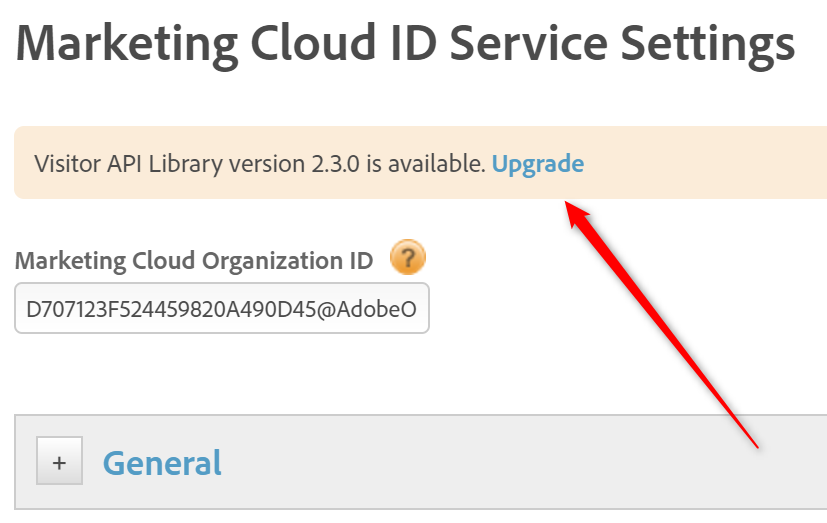Viewport: 827px width, 523px height.
Task: Expand the General section with plus button
Action: point(59,463)
